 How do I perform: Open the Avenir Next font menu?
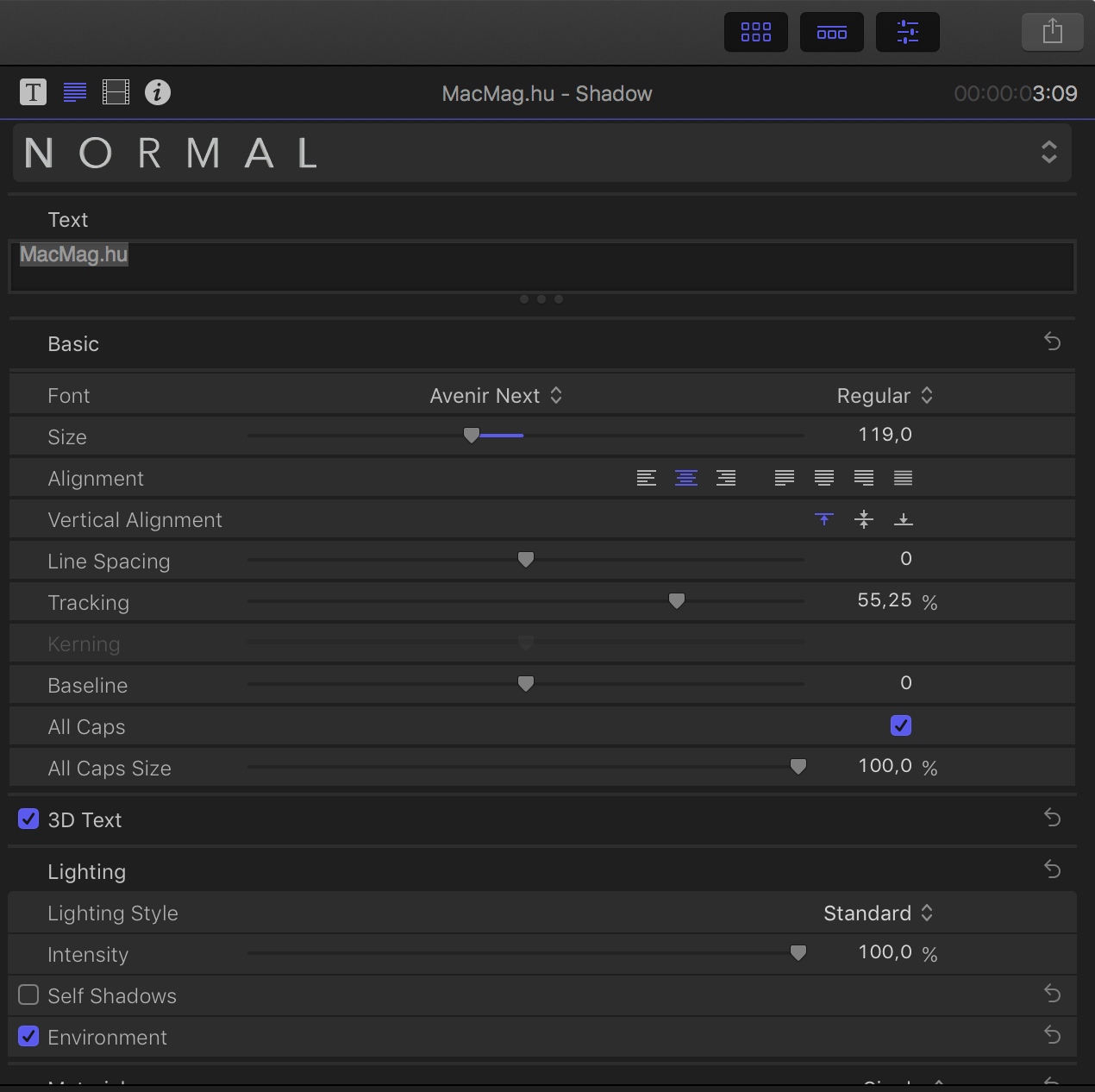click(x=497, y=395)
